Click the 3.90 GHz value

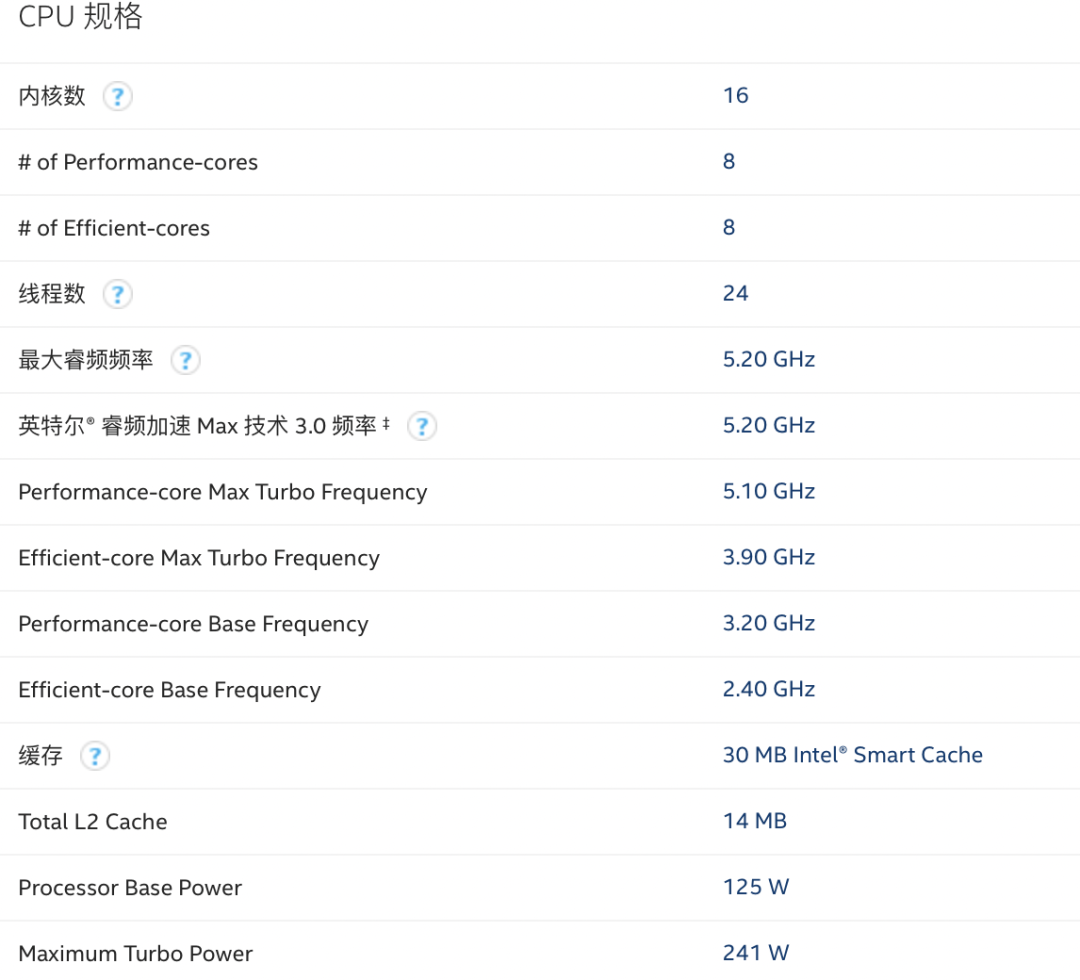coord(768,557)
